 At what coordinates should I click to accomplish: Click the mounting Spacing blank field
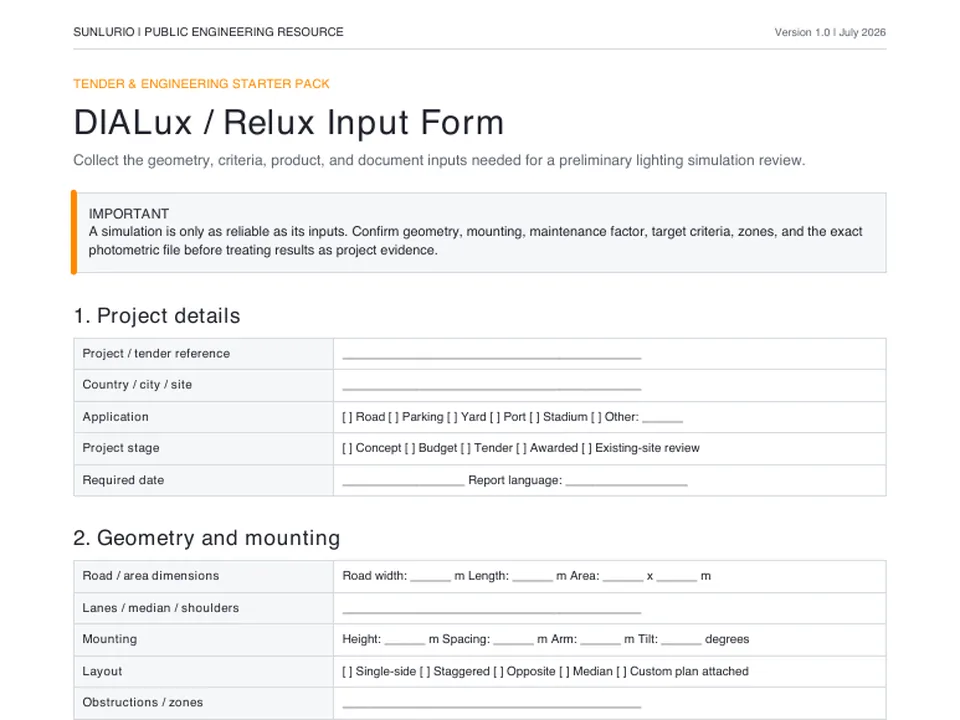514,642
